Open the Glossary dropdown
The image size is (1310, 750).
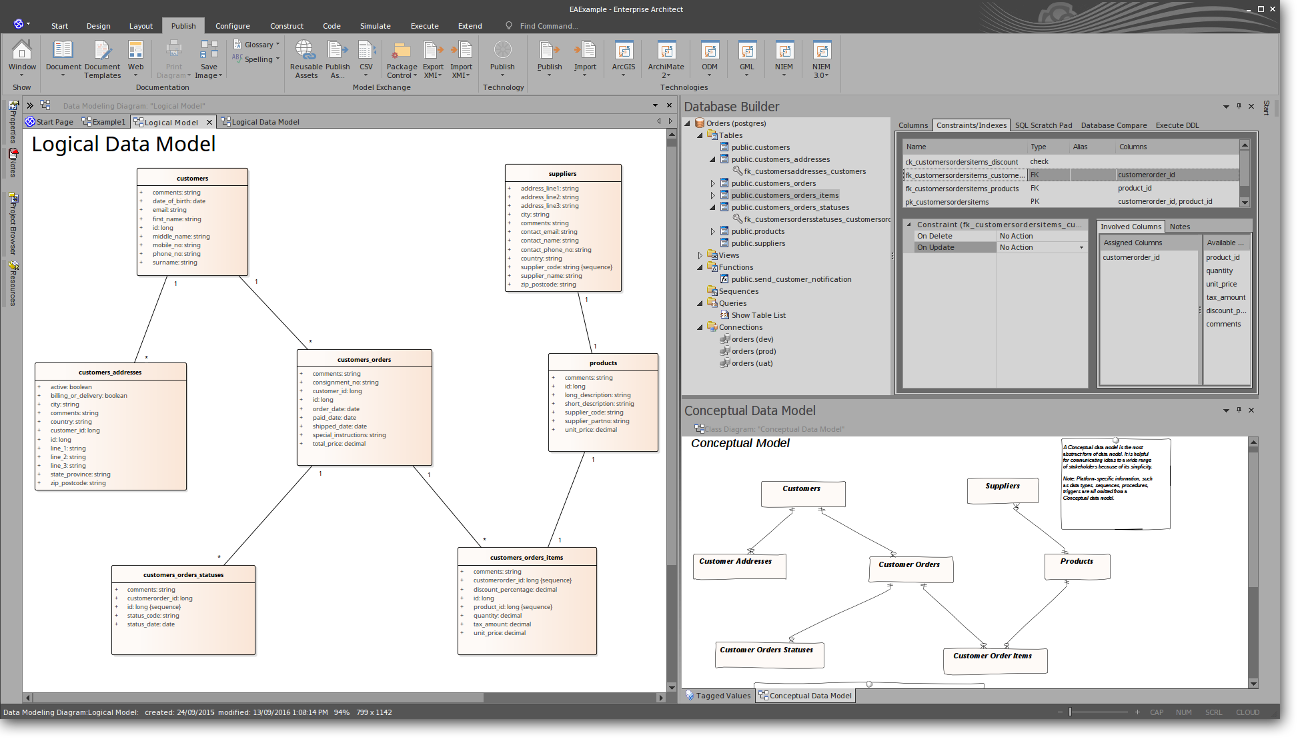[x=259, y=45]
